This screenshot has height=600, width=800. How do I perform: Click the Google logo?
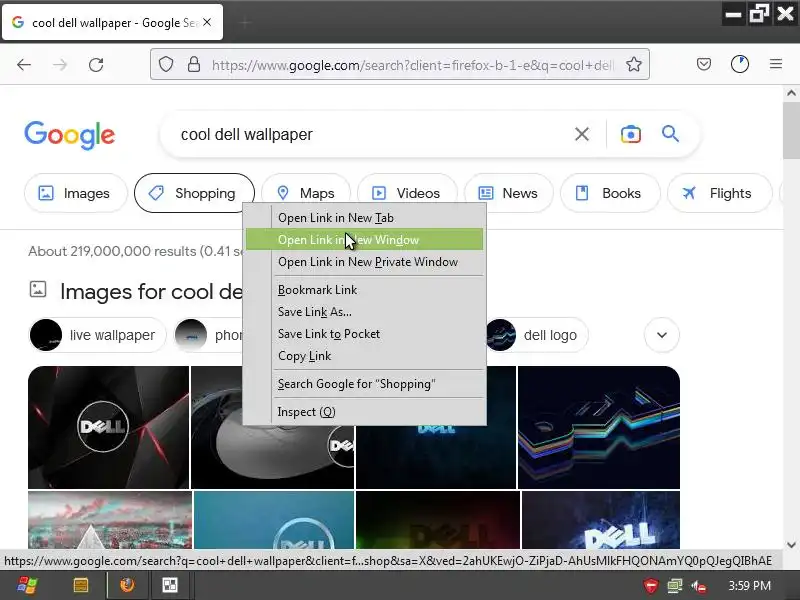coord(69,135)
